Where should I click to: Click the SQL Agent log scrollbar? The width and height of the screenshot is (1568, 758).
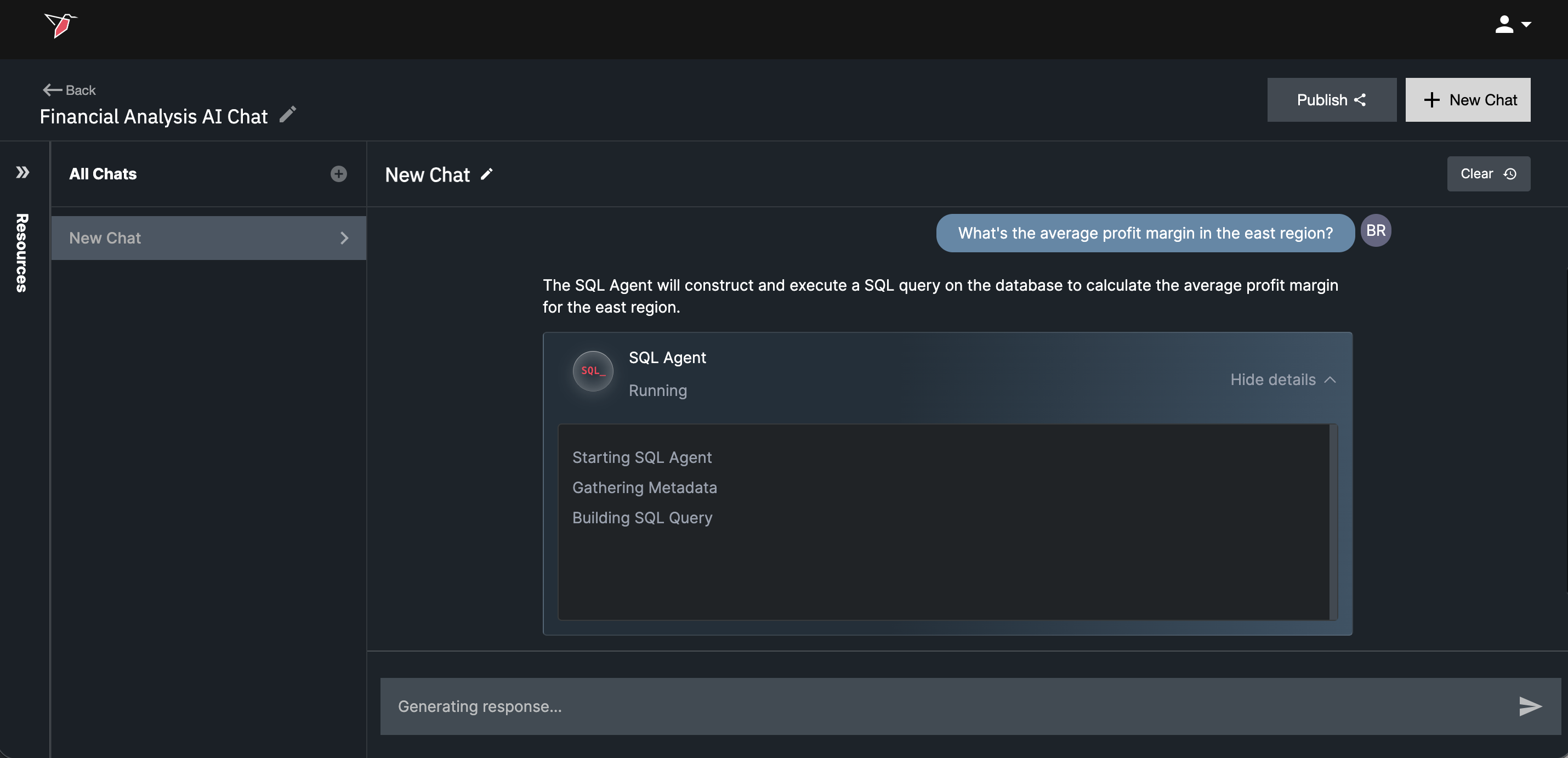click(x=1333, y=522)
